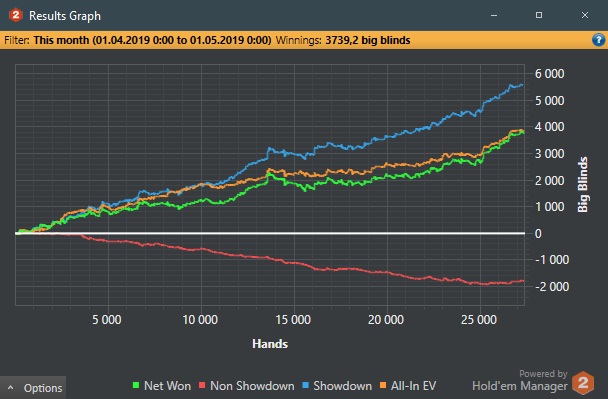Click the filter text 'This month (01.04.2019 0:00 to 01.05.2019 0:00)'
Screen dimensions: 608x399
pos(152,40)
